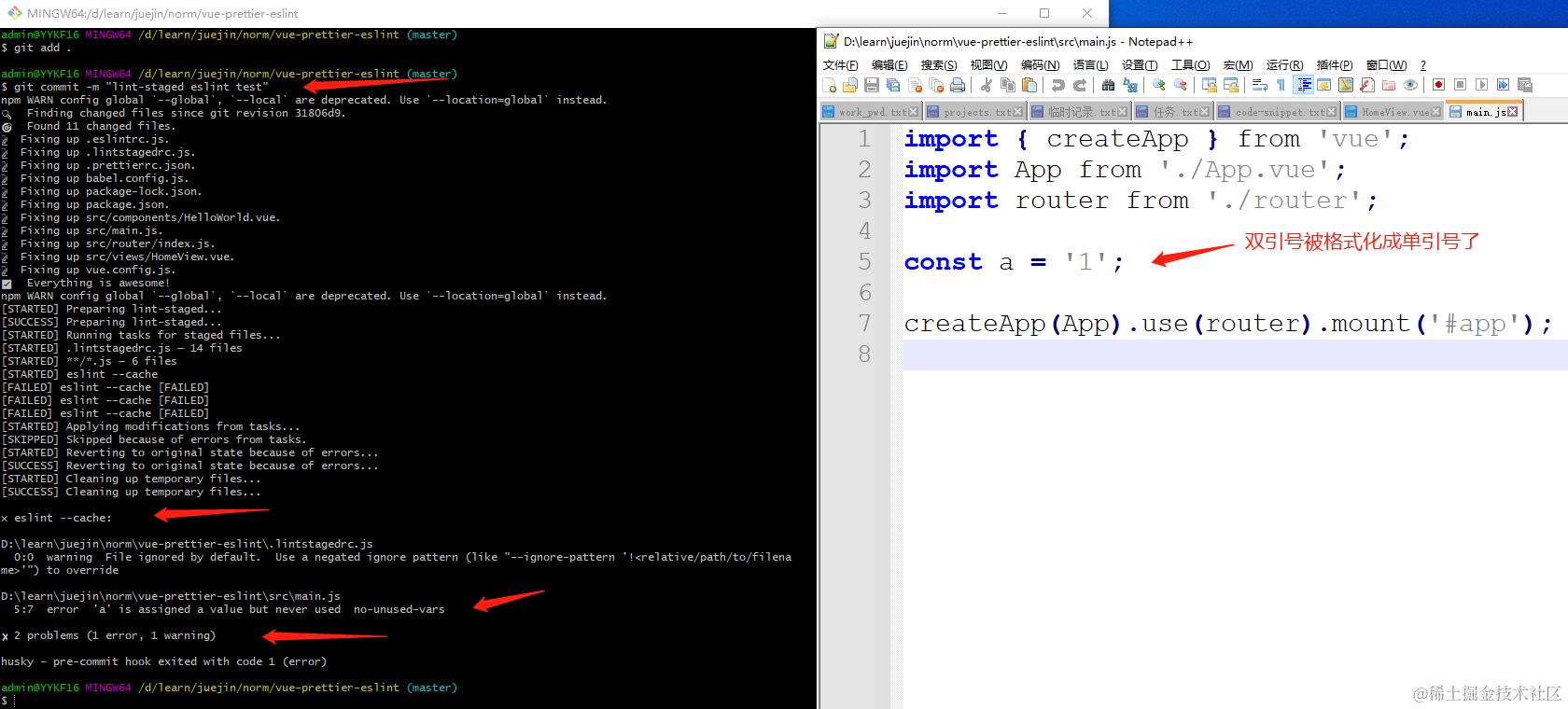This screenshot has height=709, width=1568.
Task: Open the 搜索(S) menu
Action: click(x=939, y=64)
